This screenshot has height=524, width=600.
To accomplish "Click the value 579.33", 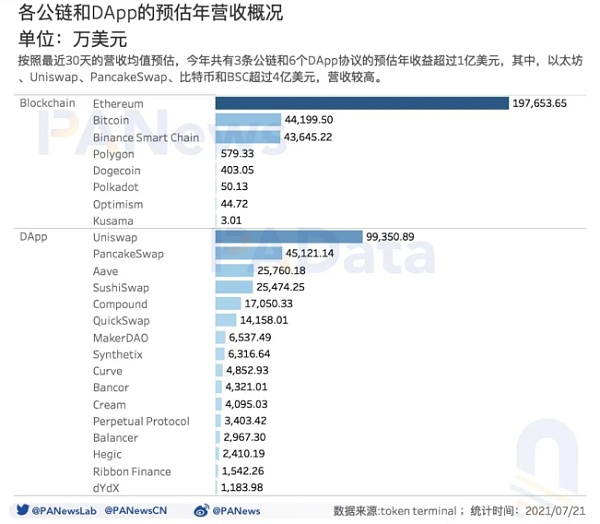I will (x=237, y=153).
